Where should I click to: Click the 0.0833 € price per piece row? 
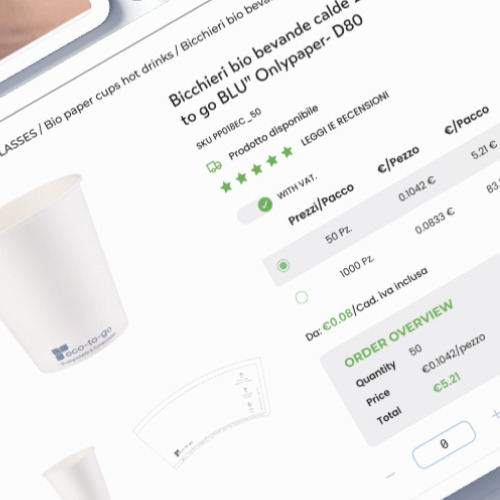(x=434, y=221)
